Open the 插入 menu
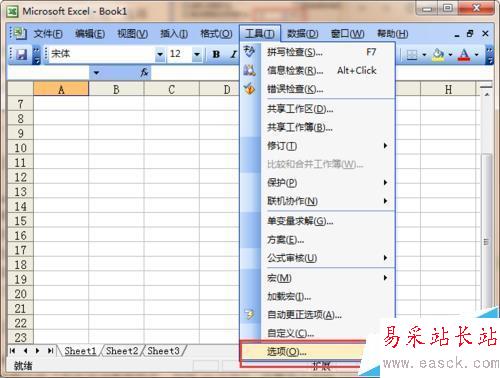Viewport: 500px width, 378px height. tap(174, 34)
